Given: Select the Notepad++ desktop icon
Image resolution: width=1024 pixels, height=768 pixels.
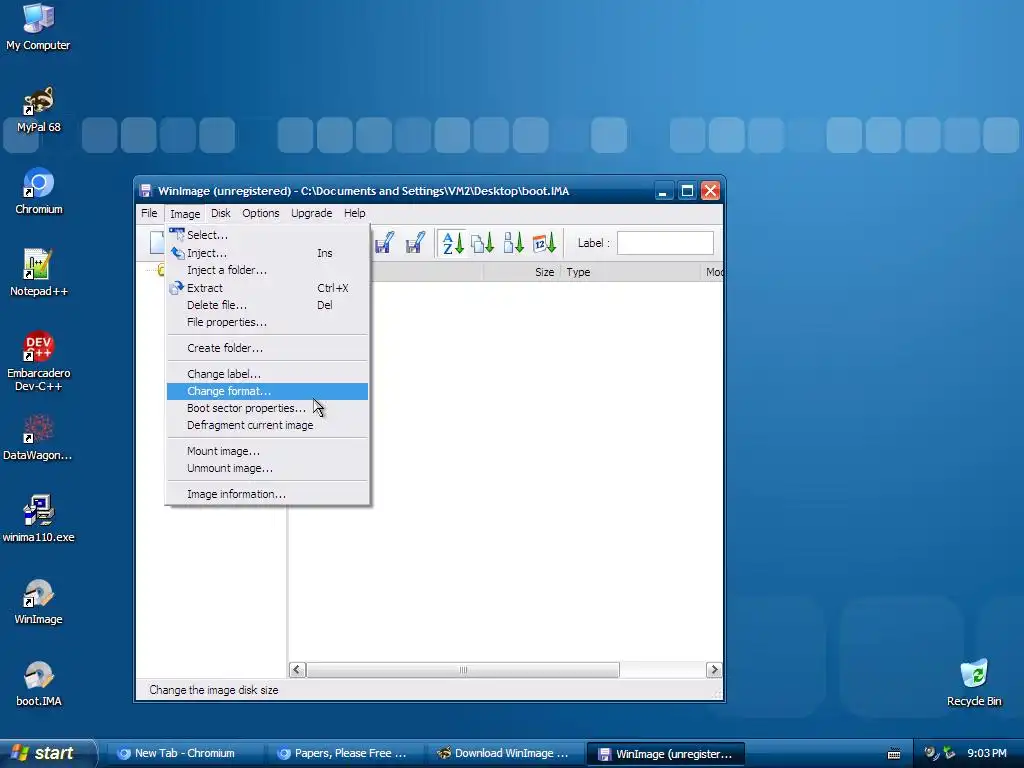Looking at the screenshot, I should [x=38, y=274].
